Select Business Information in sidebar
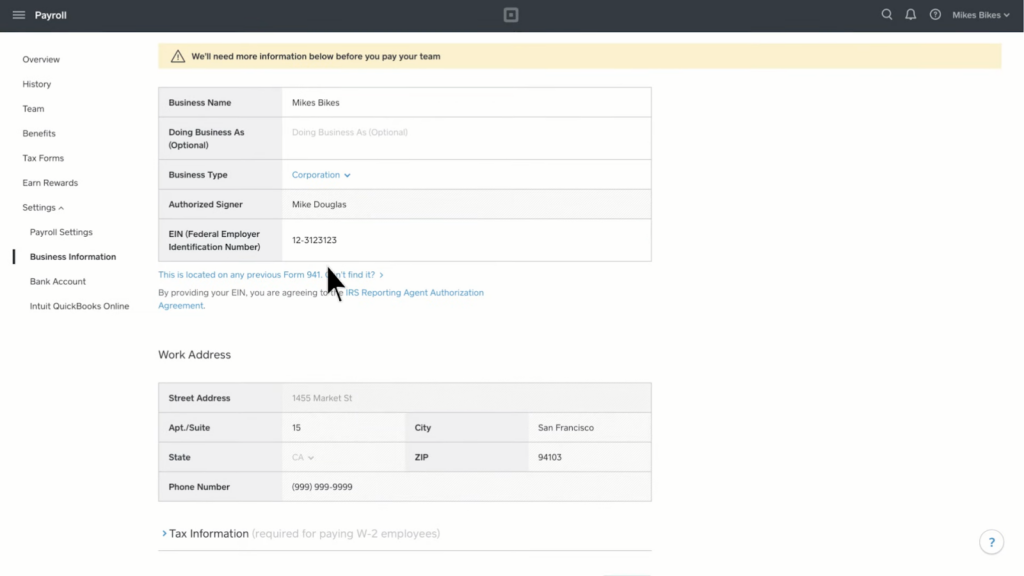Image resolution: width=1024 pixels, height=576 pixels. click(73, 257)
